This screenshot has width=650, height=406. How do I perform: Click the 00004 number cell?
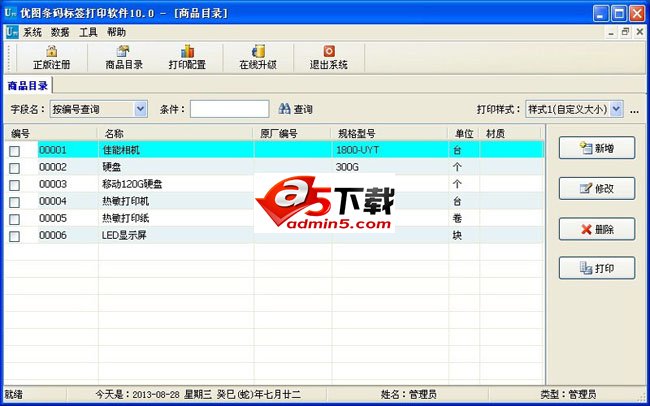tap(68, 201)
